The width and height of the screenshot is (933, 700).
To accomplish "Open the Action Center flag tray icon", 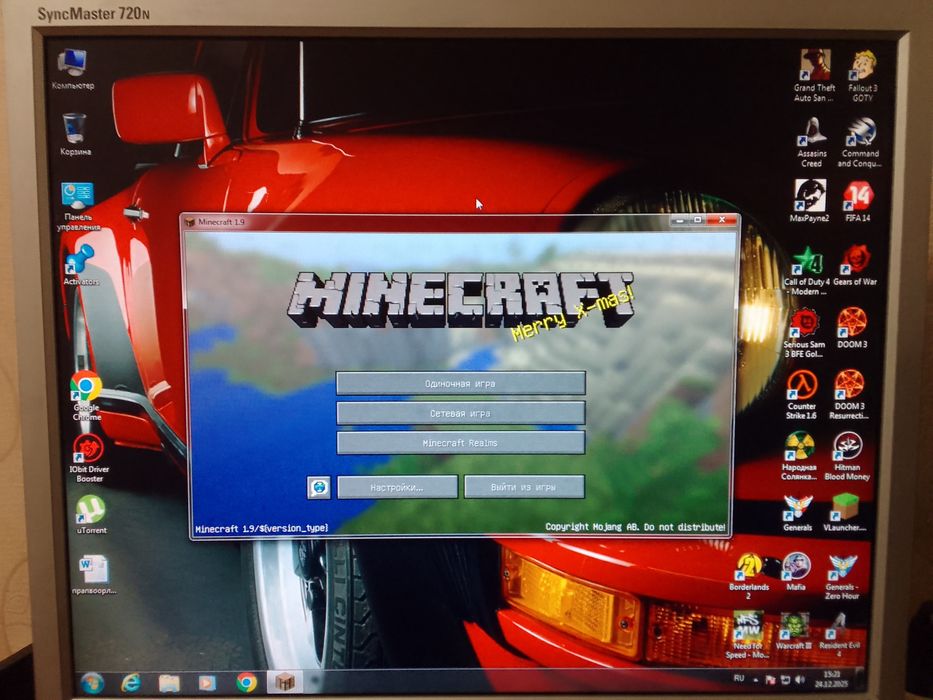I will (x=771, y=679).
